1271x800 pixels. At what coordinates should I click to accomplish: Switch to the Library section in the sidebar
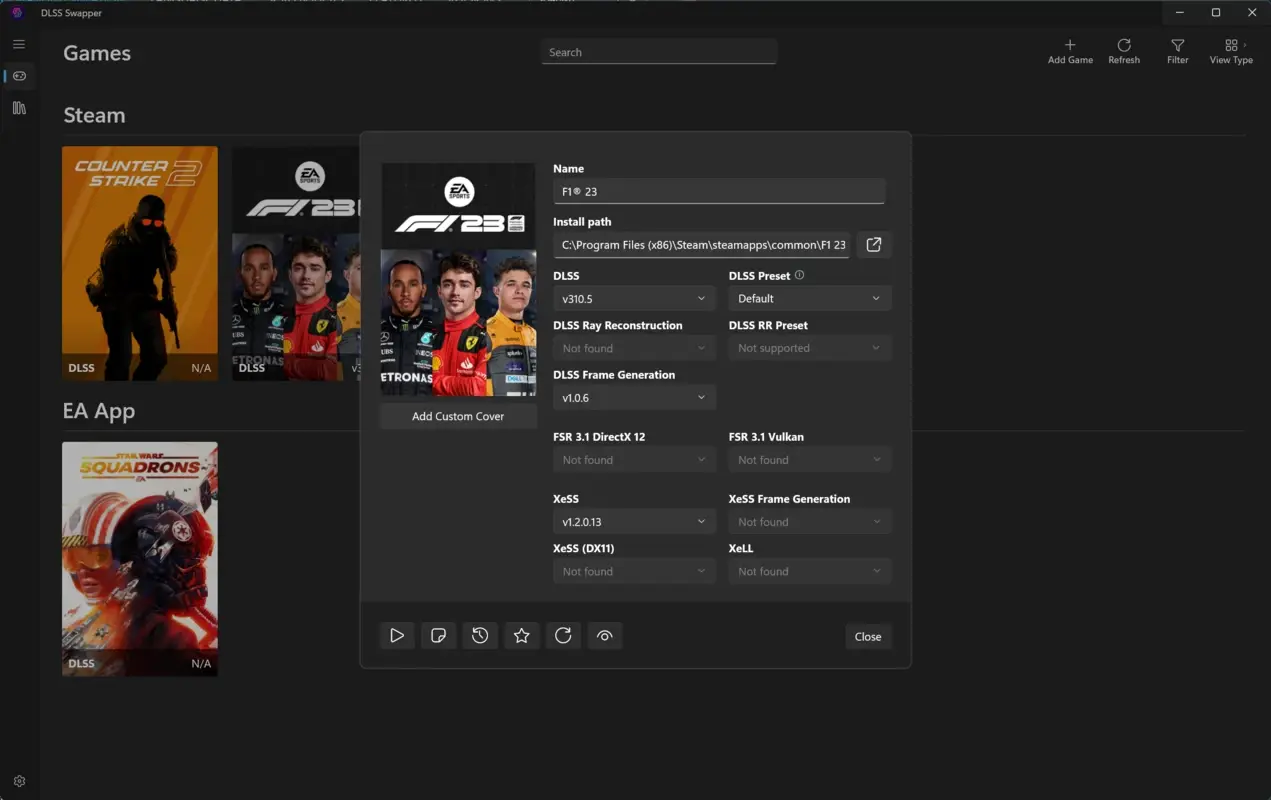[18, 107]
